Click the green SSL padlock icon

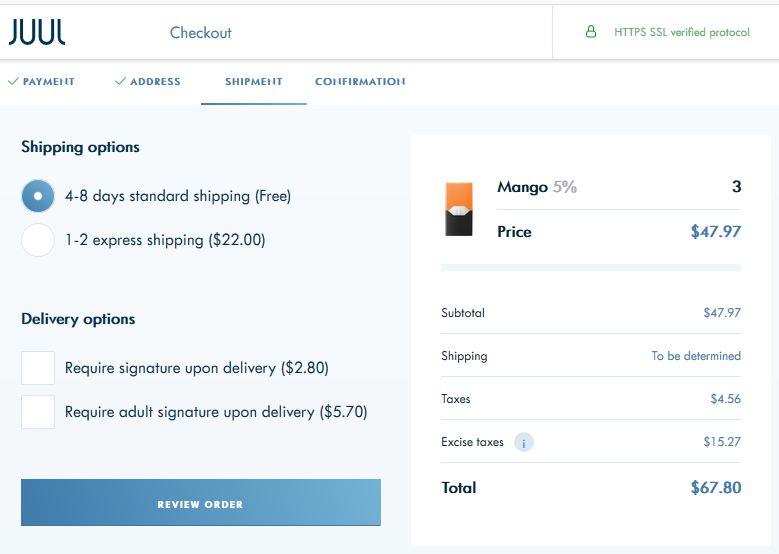pyautogui.click(x=591, y=32)
